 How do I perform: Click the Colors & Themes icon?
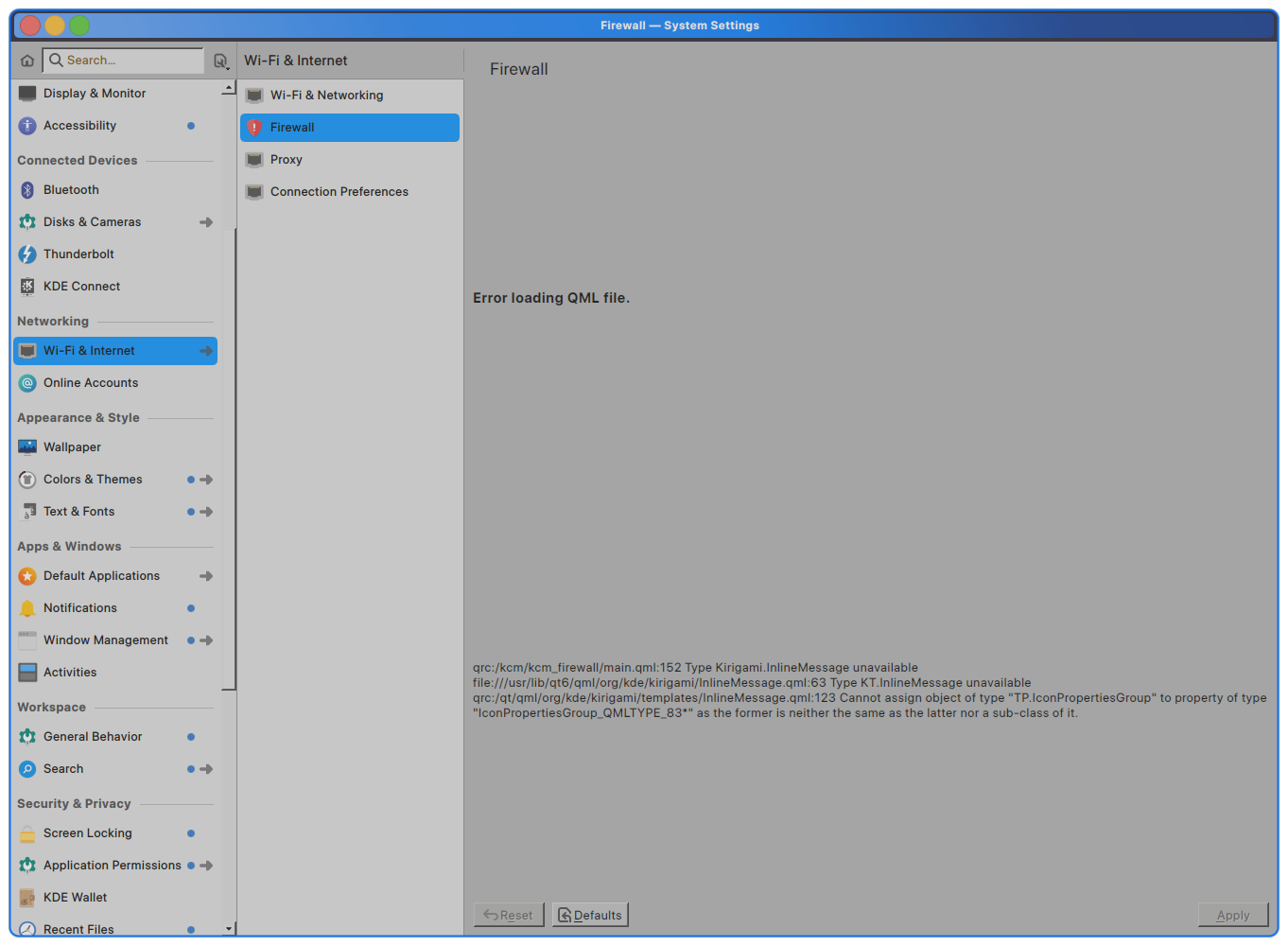pos(27,480)
